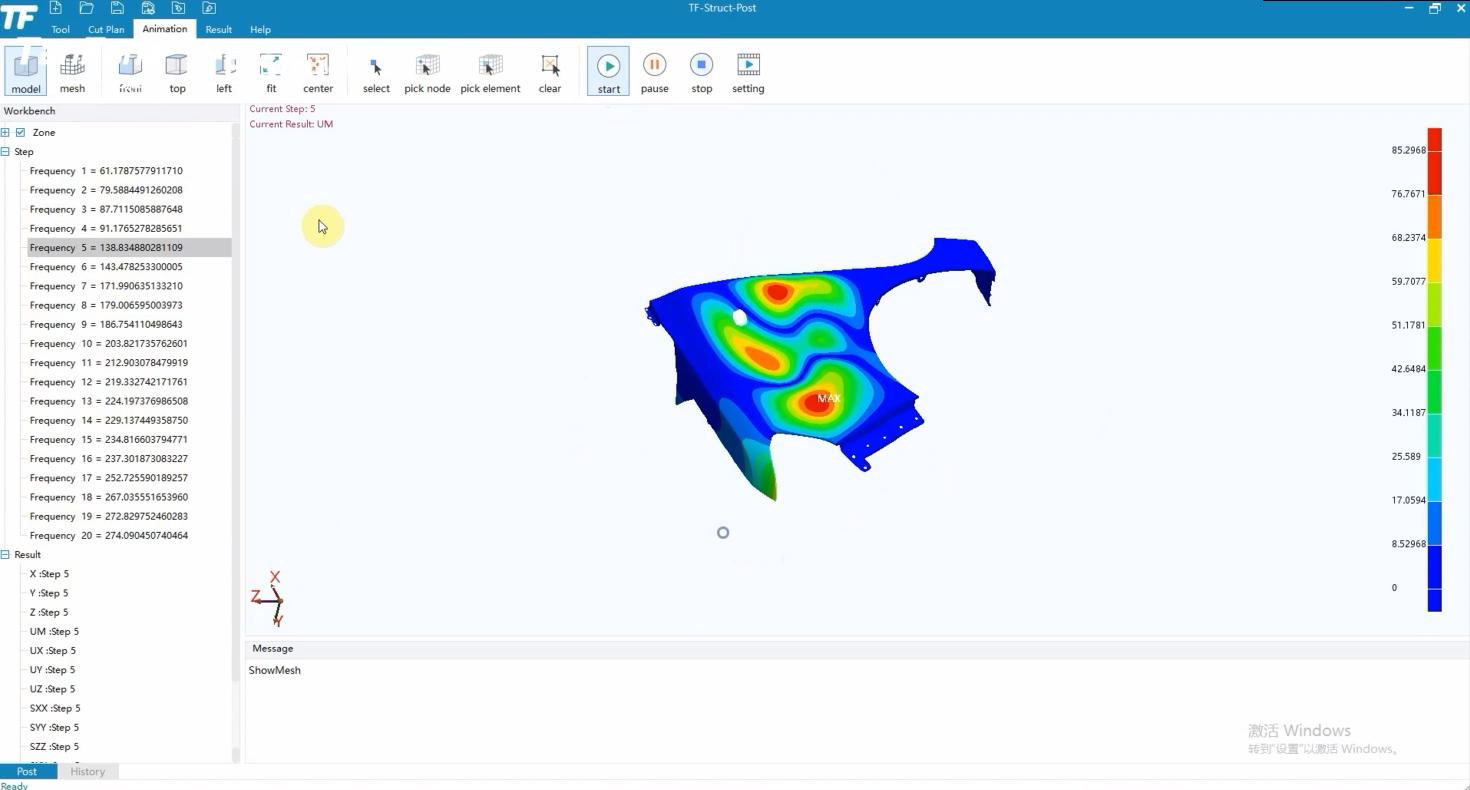Start the animation playback
The width and height of the screenshot is (1470, 790).
point(608,72)
